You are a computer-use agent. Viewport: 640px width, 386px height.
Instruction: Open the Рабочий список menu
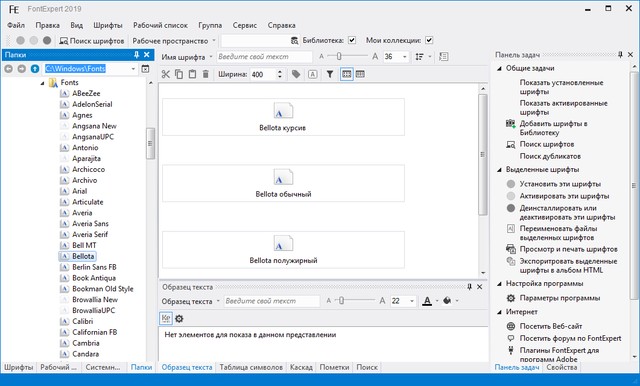(160, 25)
